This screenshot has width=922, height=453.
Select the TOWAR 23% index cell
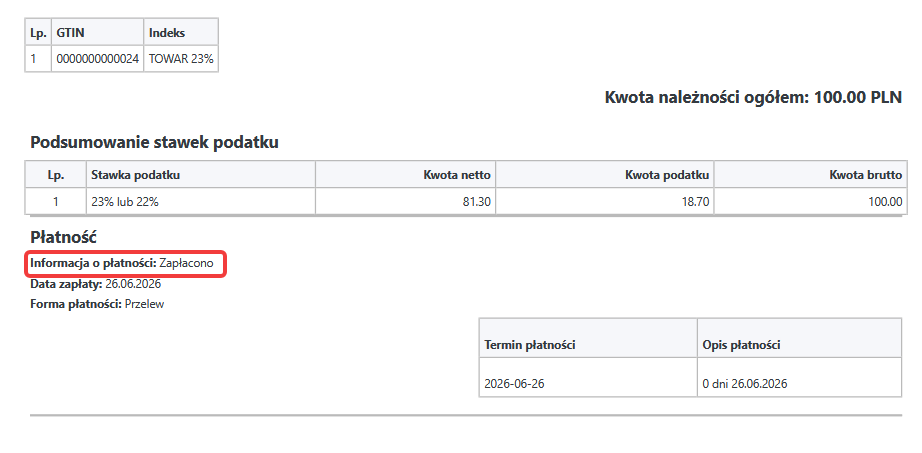[x=181, y=59]
